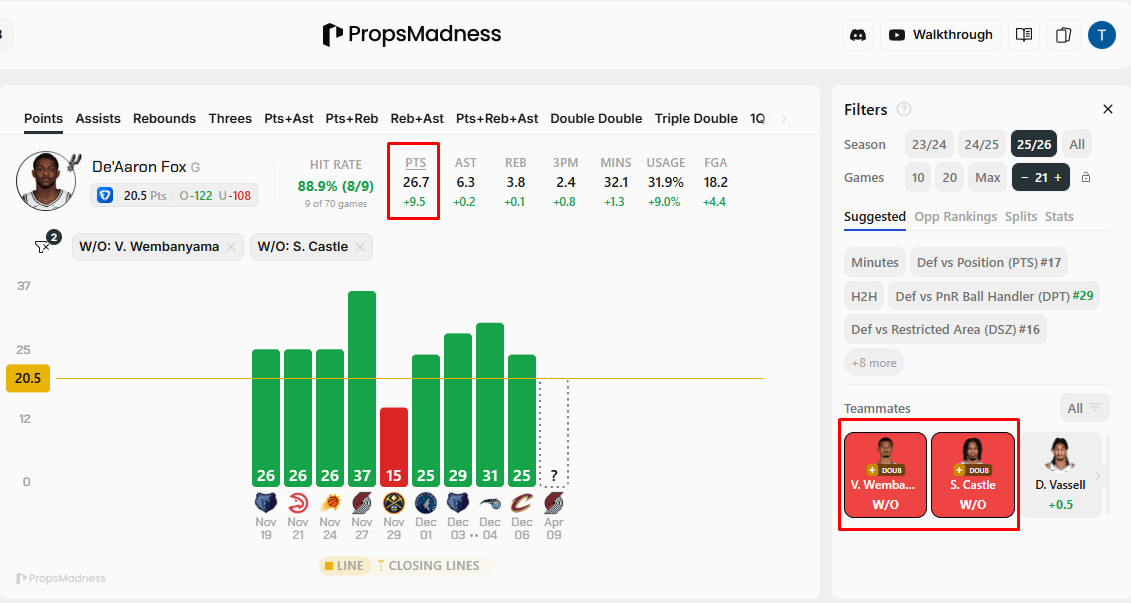Toggle the S. Castle W/O teammate card

[973, 475]
